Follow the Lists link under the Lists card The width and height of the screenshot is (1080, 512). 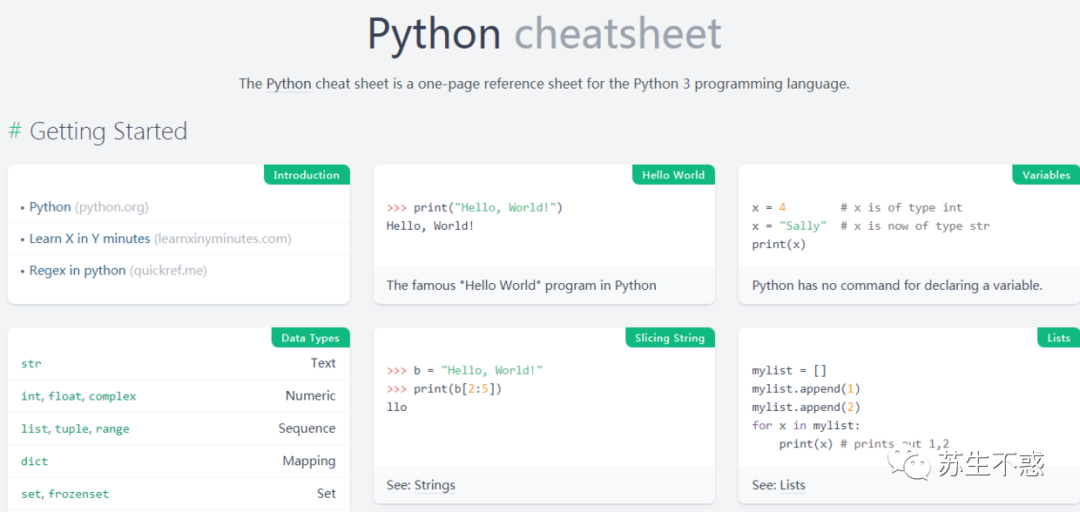coord(792,485)
